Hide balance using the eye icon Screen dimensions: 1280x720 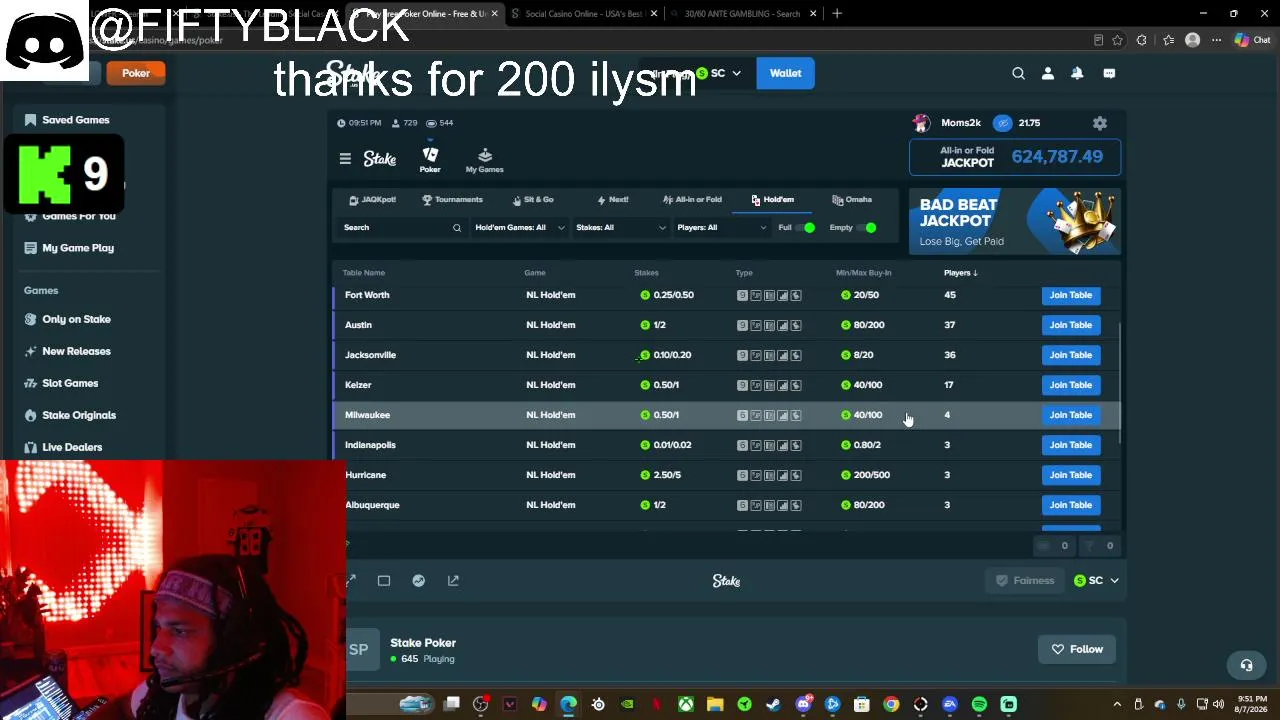tap(1003, 123)
